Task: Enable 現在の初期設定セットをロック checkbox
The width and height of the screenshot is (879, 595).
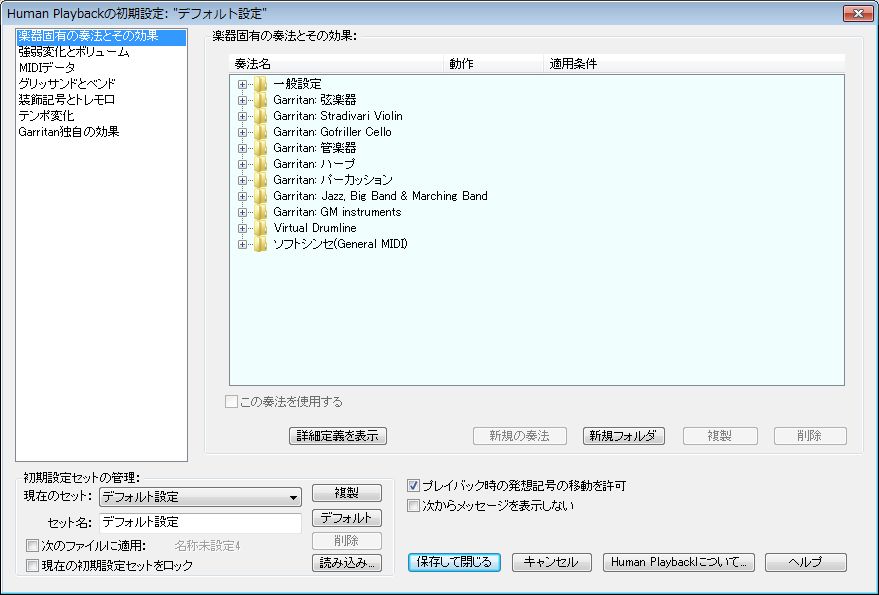Action: 33,565
